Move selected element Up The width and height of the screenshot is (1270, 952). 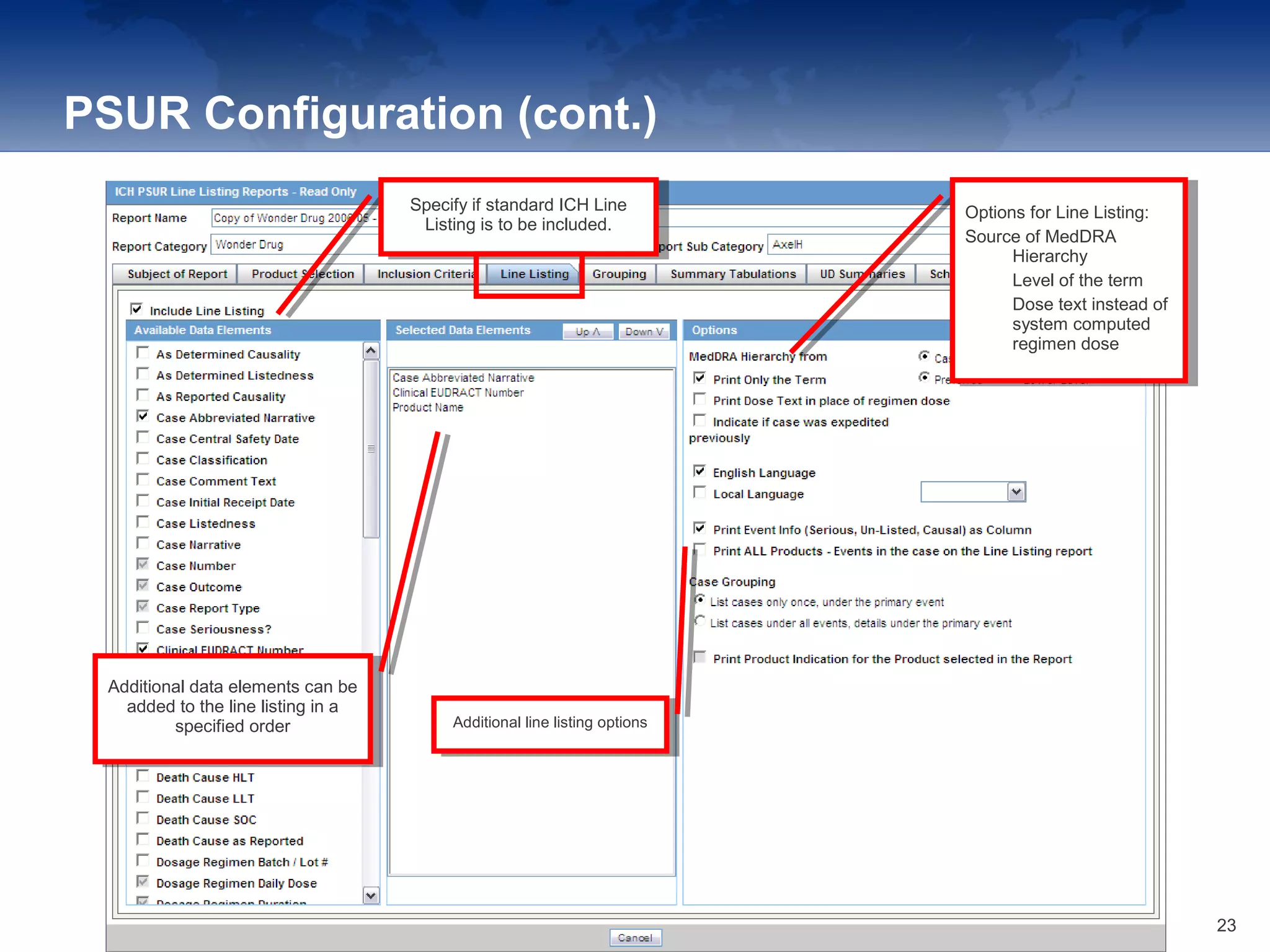[587, 332]
